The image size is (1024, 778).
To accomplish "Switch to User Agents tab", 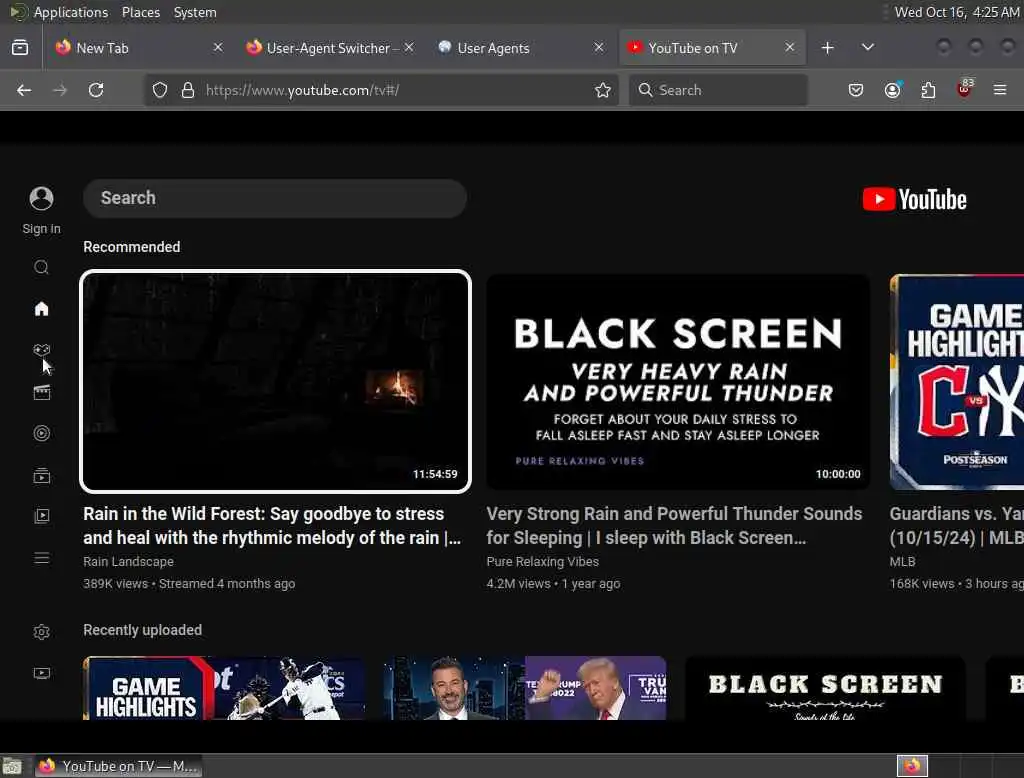I will pos(520,48).
